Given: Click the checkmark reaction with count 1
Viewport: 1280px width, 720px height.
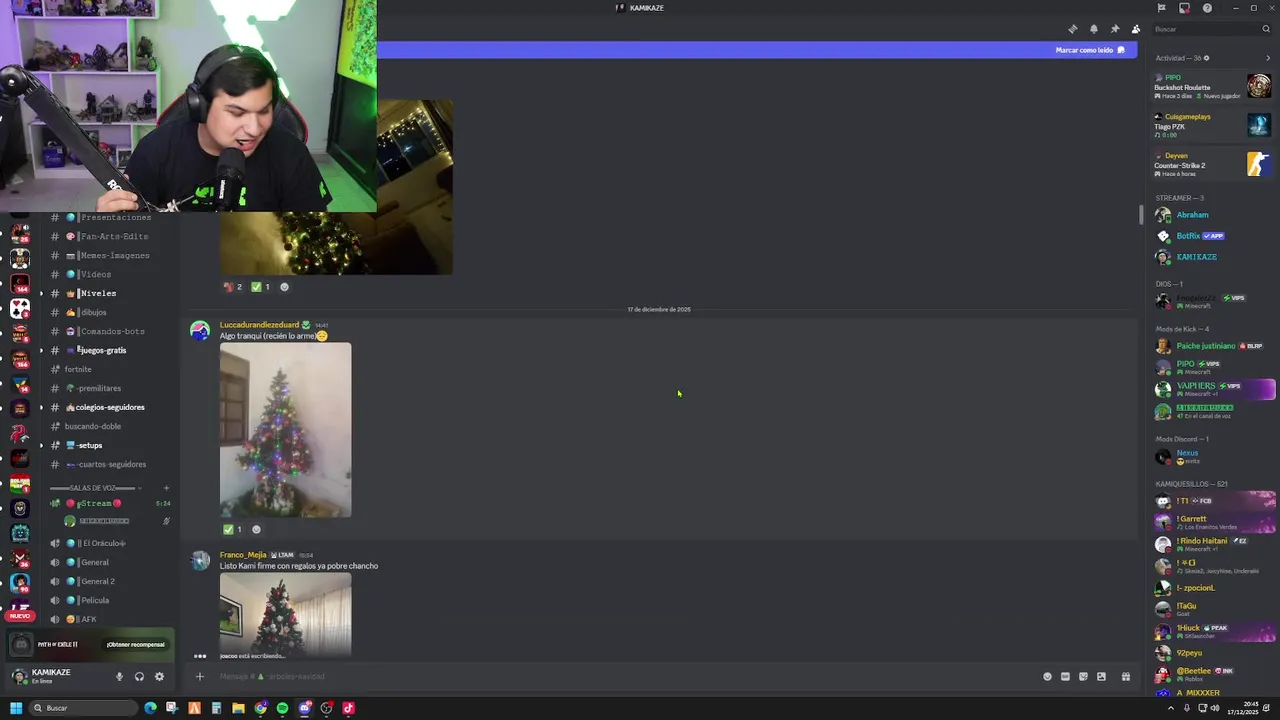Looking at the screenshot, I should (233, 529).
